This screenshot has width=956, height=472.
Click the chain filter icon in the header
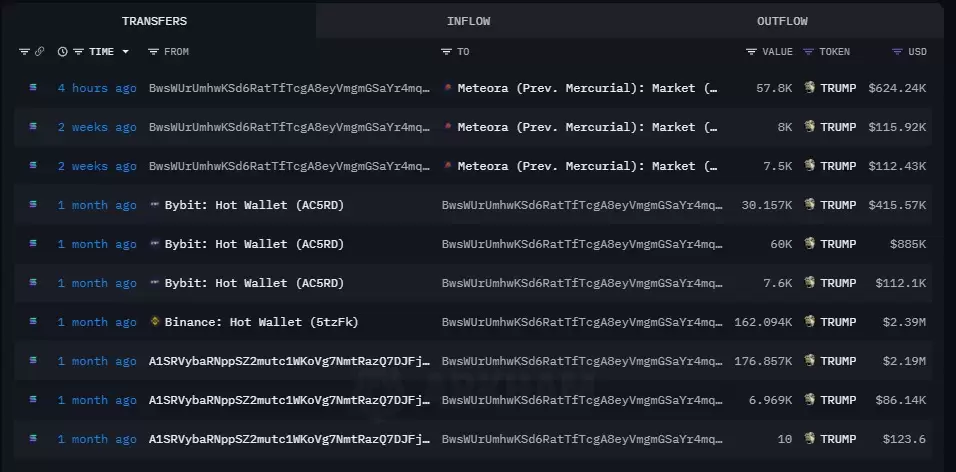pos(24,52)
